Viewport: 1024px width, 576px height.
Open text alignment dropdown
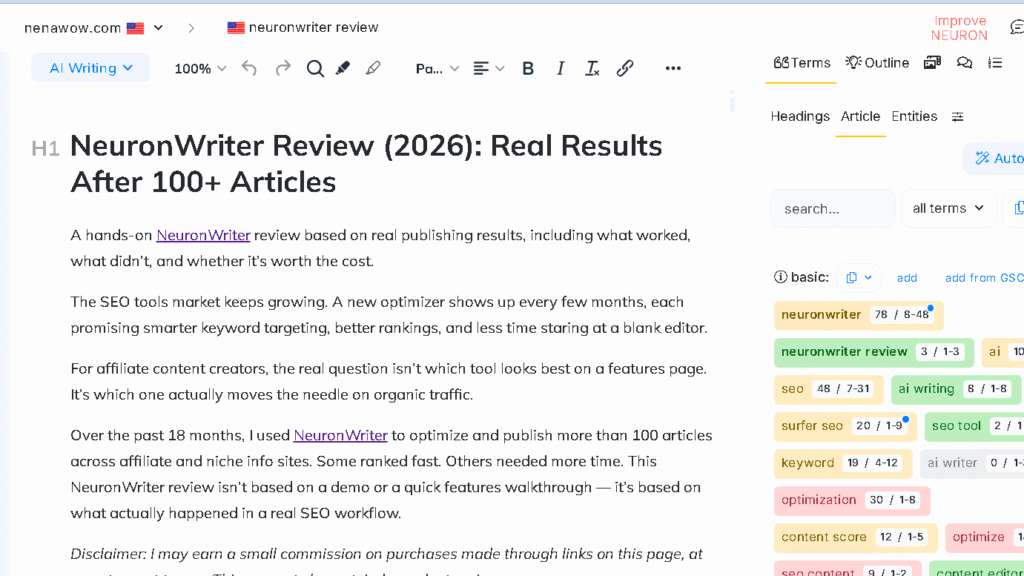[x=488, y=68]
